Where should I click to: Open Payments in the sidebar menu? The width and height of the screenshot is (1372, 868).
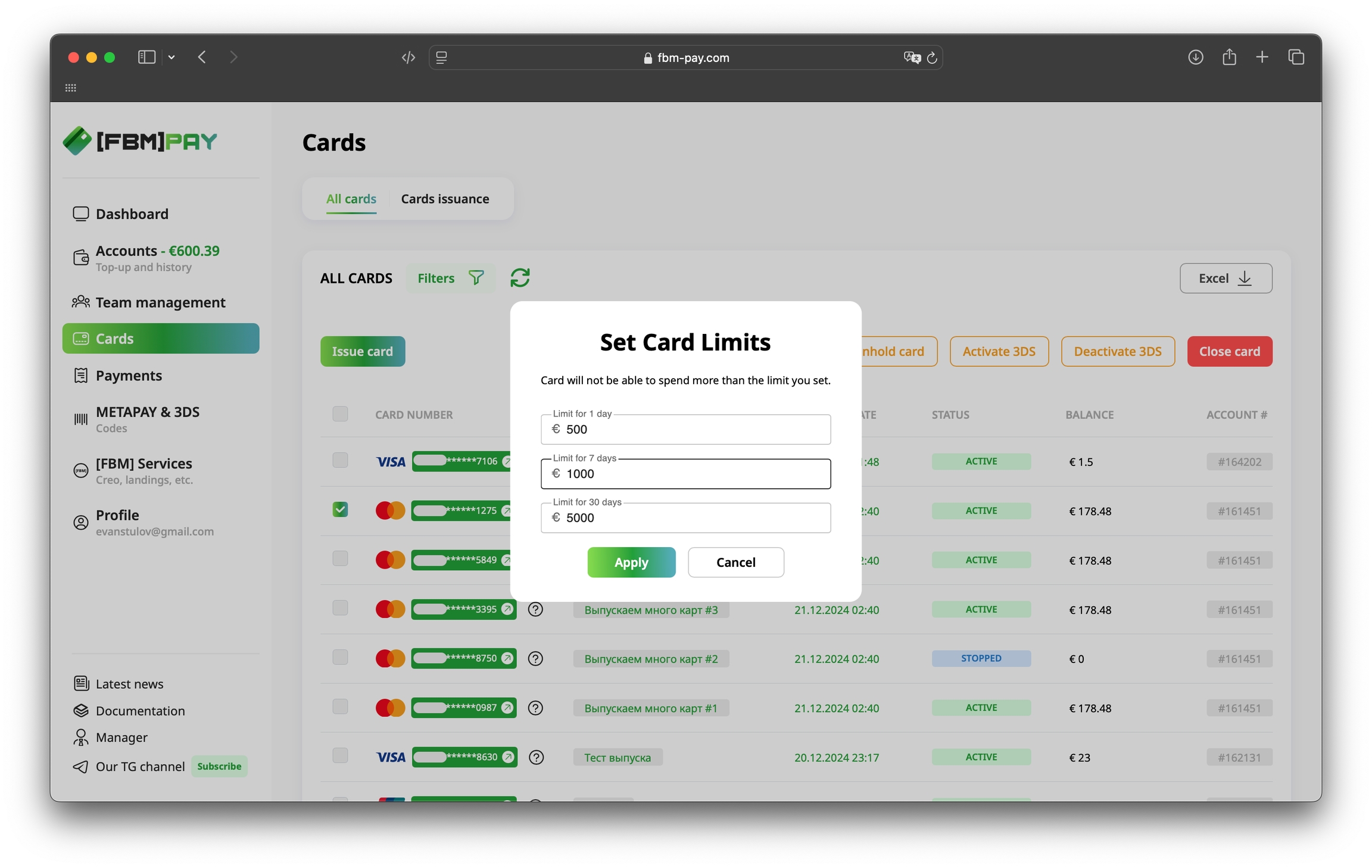pos(129,376)
